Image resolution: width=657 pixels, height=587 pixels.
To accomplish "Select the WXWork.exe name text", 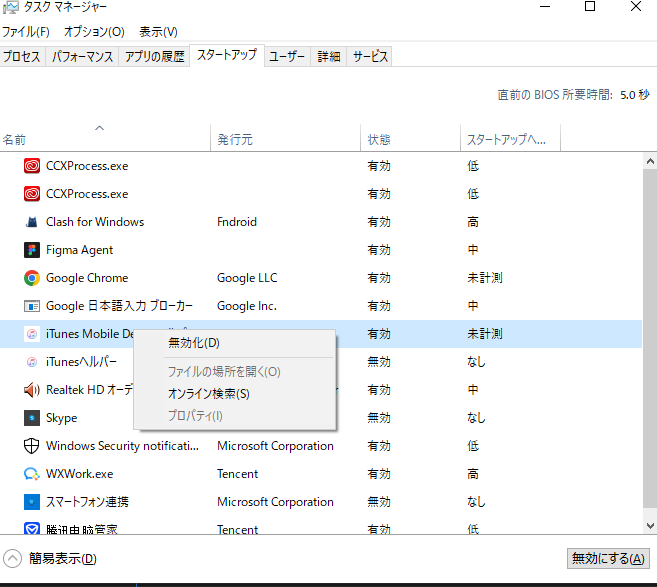I will pyautogui.click(x=80, y=474).
